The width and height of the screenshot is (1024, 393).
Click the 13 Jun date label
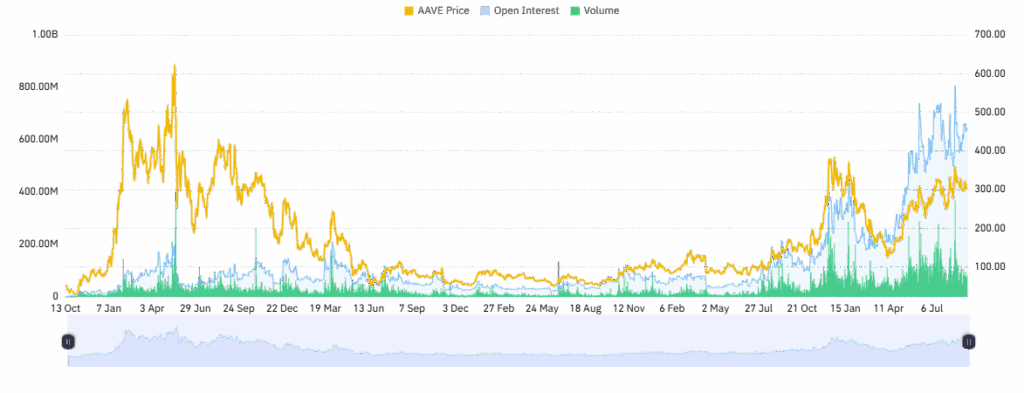tap(368, 308)
